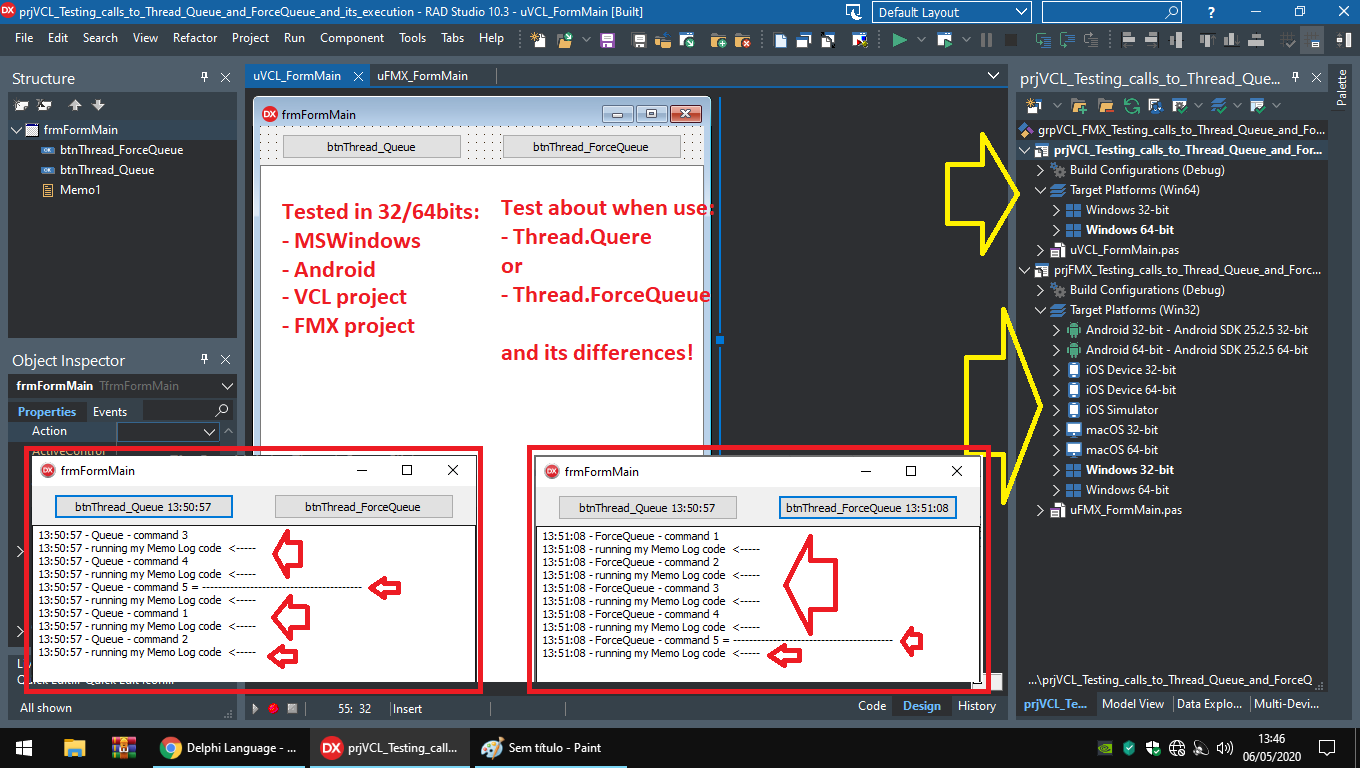Save the current file with purple disk icon
This screenshot has height=768, width=1360.
pos(608,40)
